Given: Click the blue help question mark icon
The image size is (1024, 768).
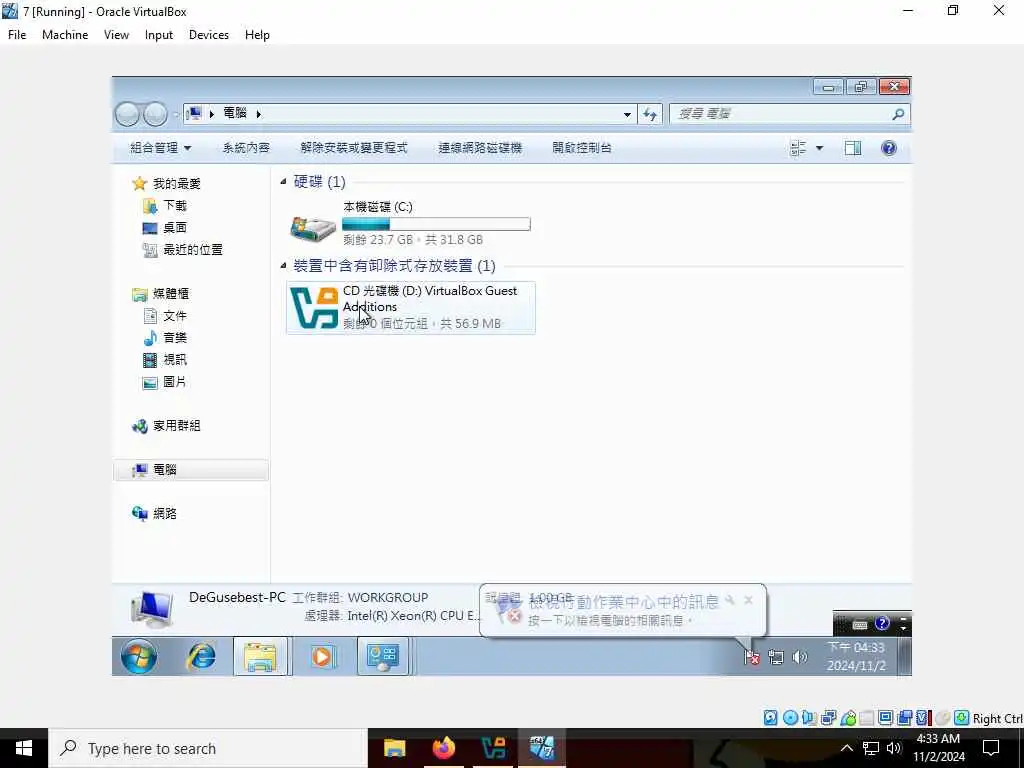Looking at the screenshot, I should 889,148.
